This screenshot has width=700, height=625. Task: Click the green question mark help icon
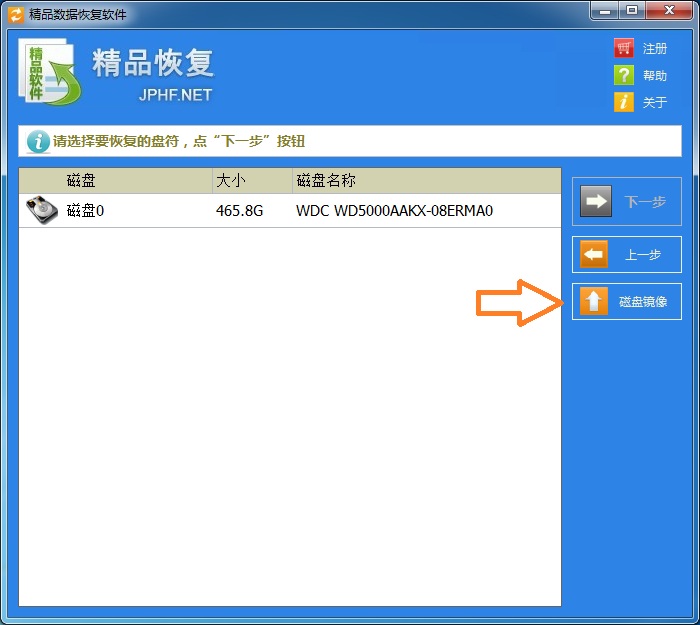pos(624,75)
